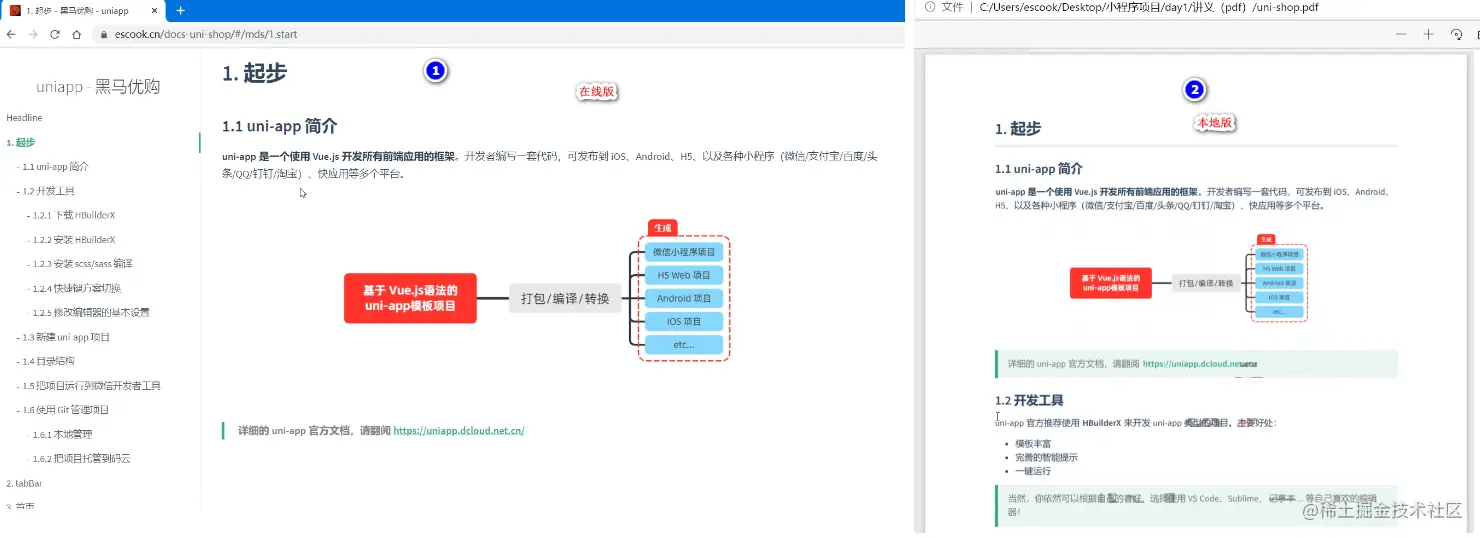Click the padlock icon in address bar
This screenshot has height=538, width=1480.
pyautogui.click(x=103, y=34)
